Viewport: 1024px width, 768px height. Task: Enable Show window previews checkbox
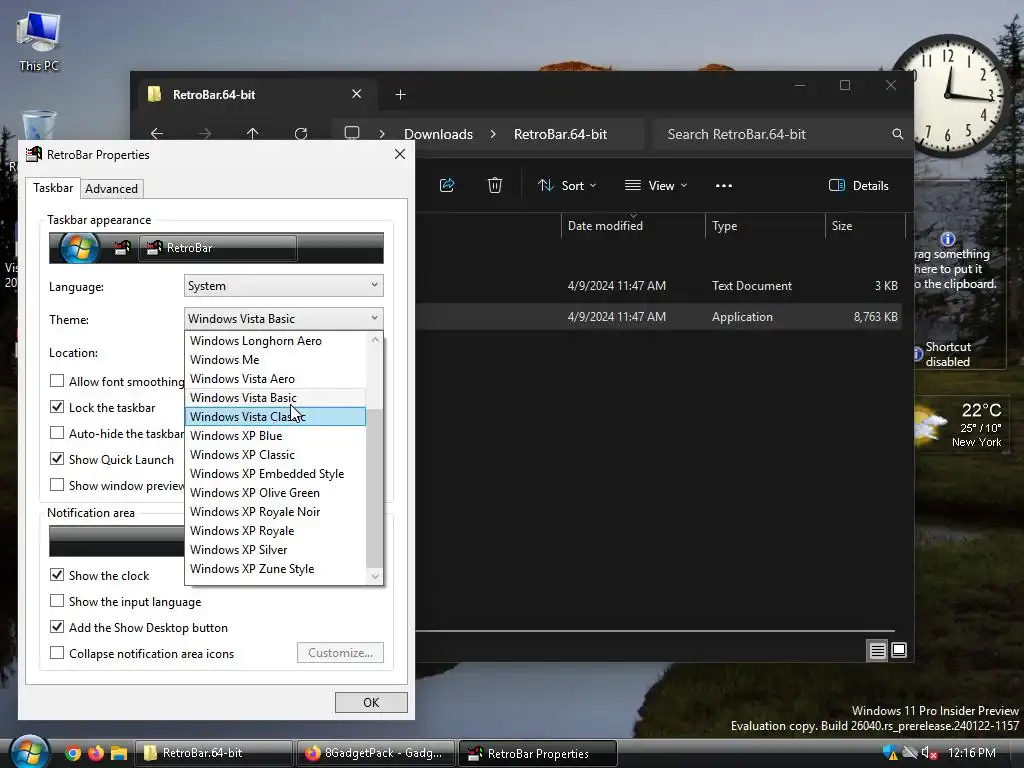click(57, 485)
